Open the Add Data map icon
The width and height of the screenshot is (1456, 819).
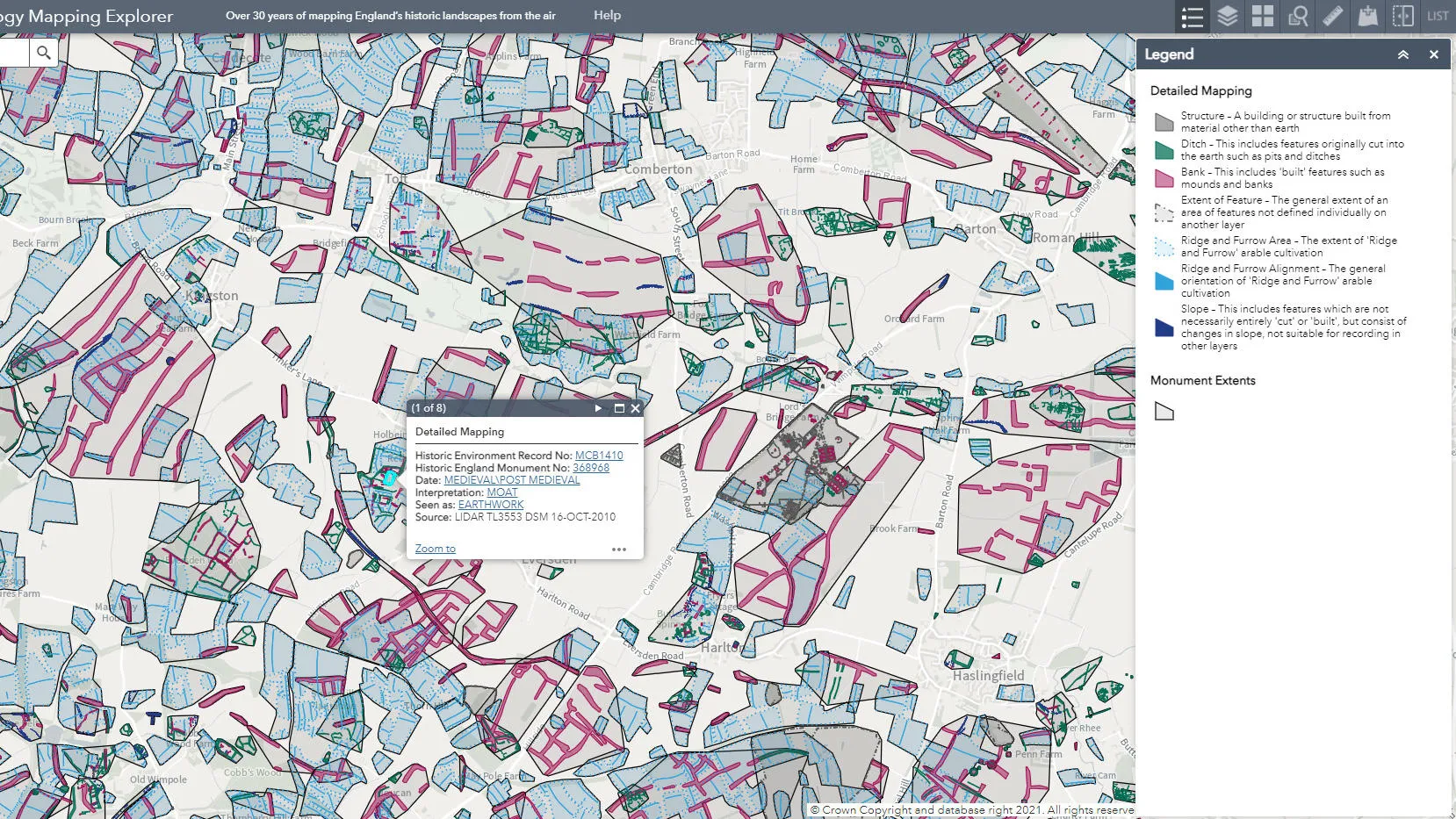coord(1367,17)
